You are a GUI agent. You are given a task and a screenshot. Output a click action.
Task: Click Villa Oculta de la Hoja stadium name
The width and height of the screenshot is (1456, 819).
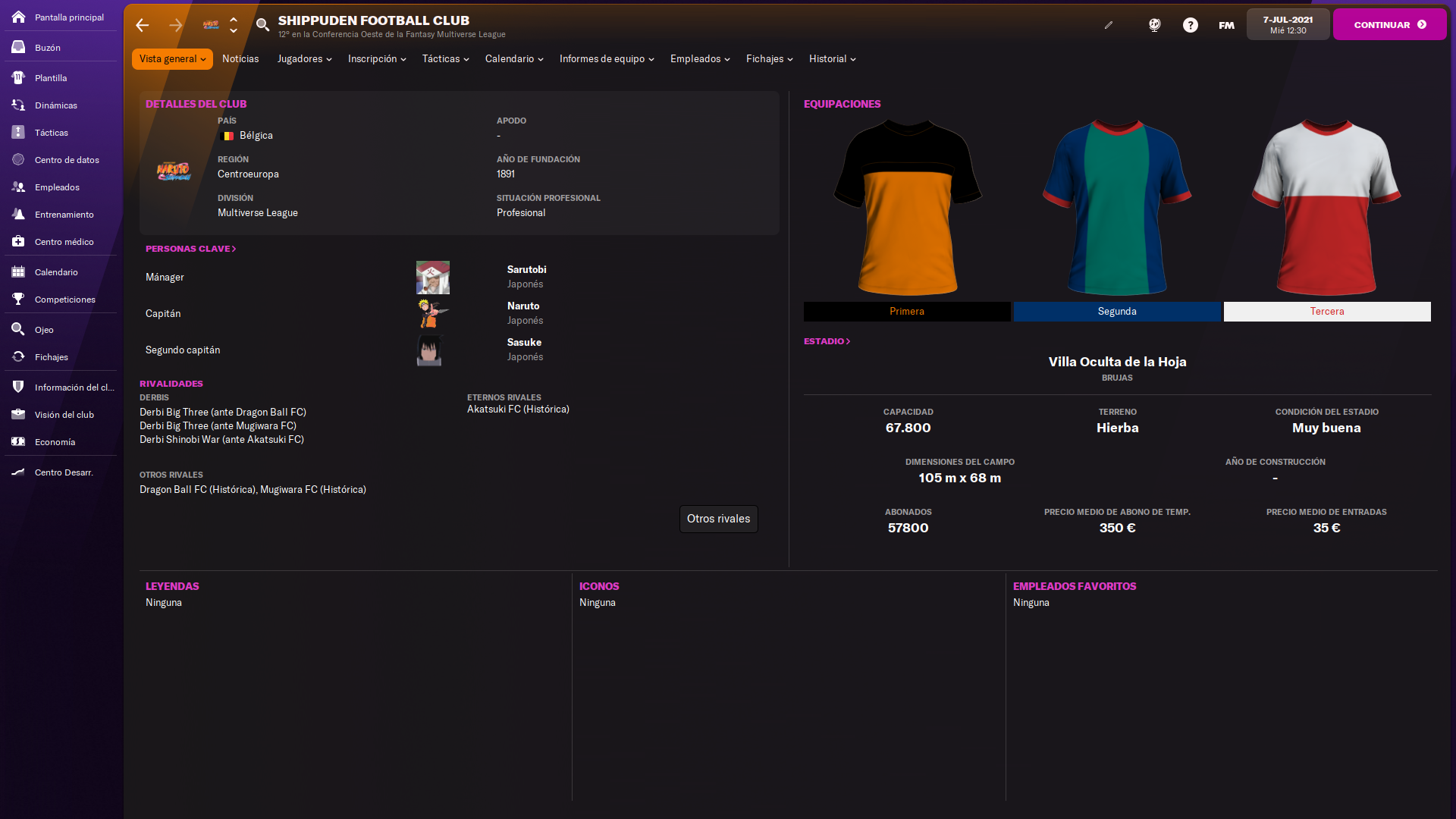[1117, 362]
